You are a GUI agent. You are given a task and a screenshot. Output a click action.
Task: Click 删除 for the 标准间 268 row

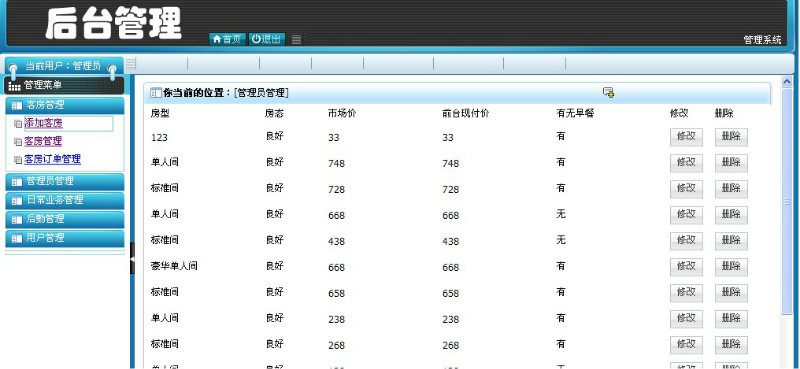coord(731,345)
